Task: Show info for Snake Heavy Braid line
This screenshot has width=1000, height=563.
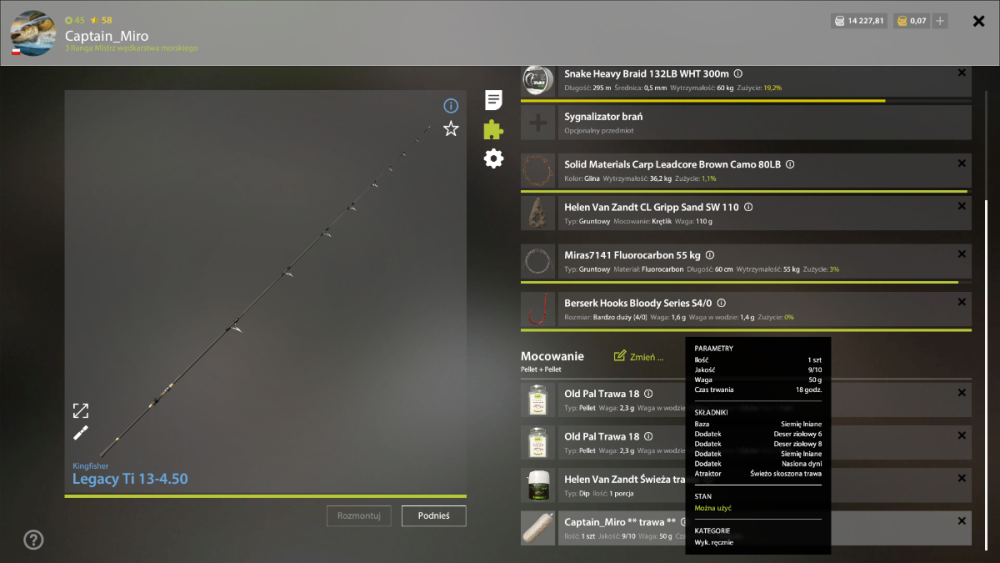Action: pos(738,74)
